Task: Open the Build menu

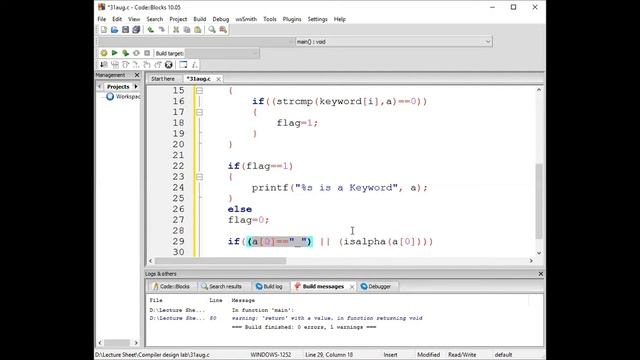Action: pyautogui.click(x=200, y=19)
